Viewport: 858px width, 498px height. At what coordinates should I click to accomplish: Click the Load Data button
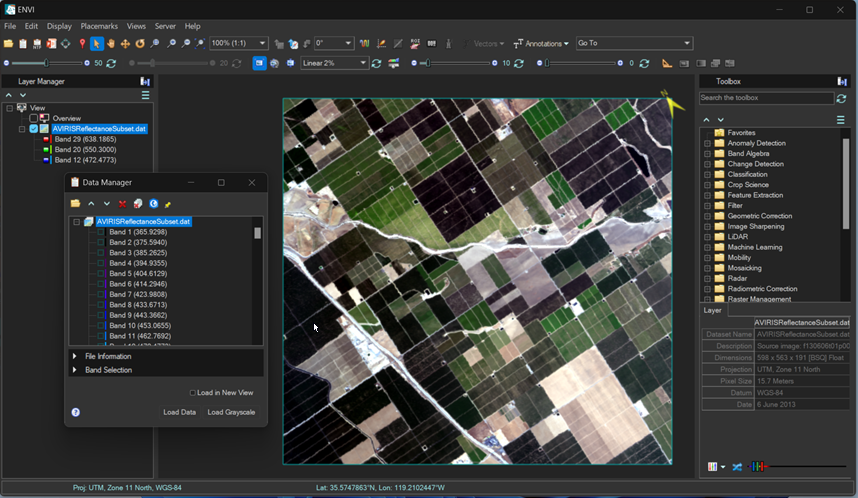(179, 412)
